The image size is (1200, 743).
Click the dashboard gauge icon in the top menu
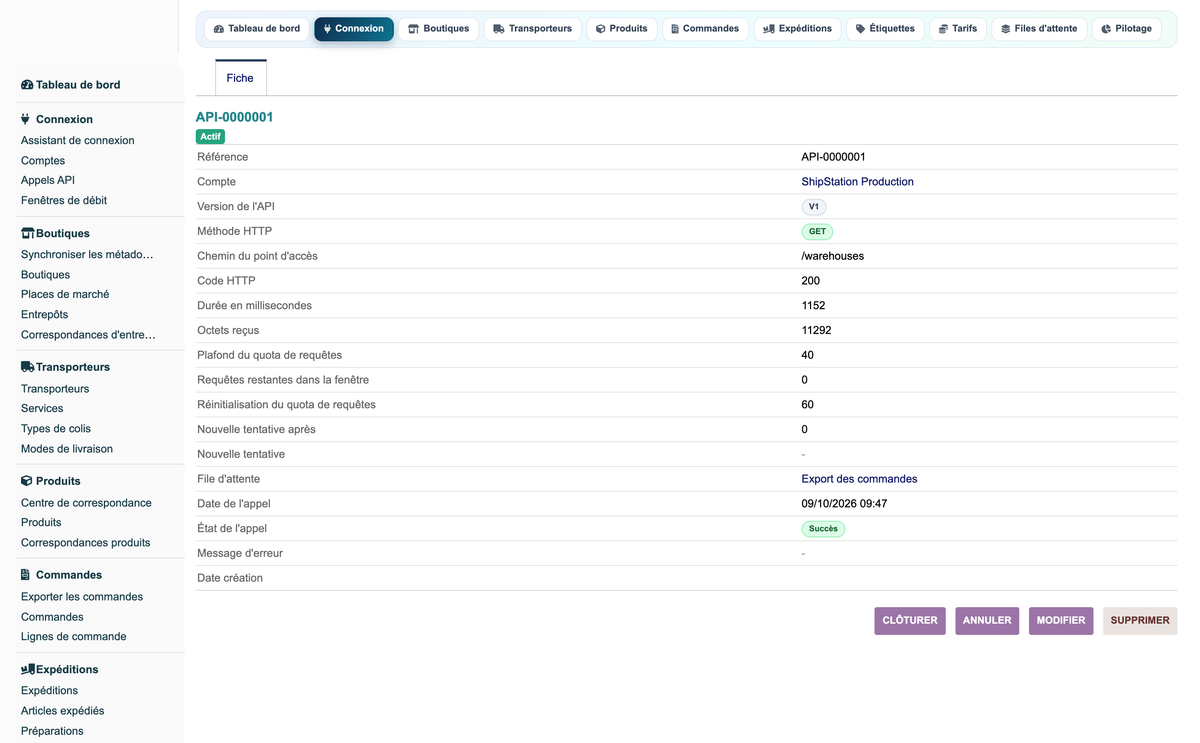(x=219, y=29)
